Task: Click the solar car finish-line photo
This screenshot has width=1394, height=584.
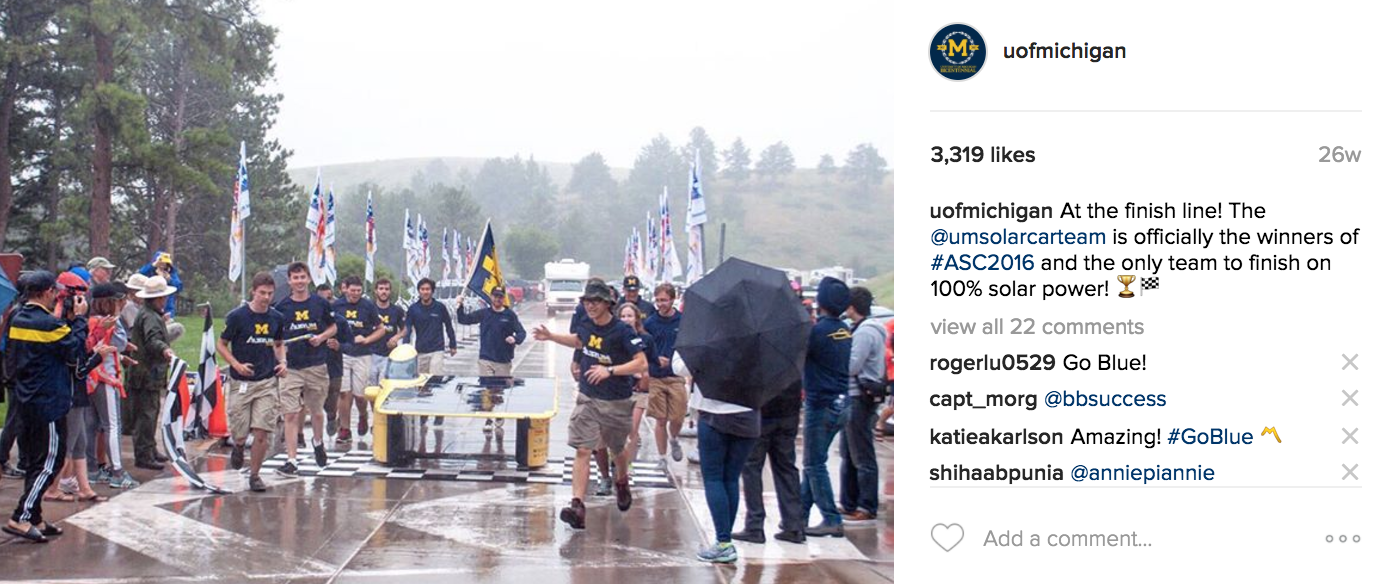Action: click(x=447, y=292)
